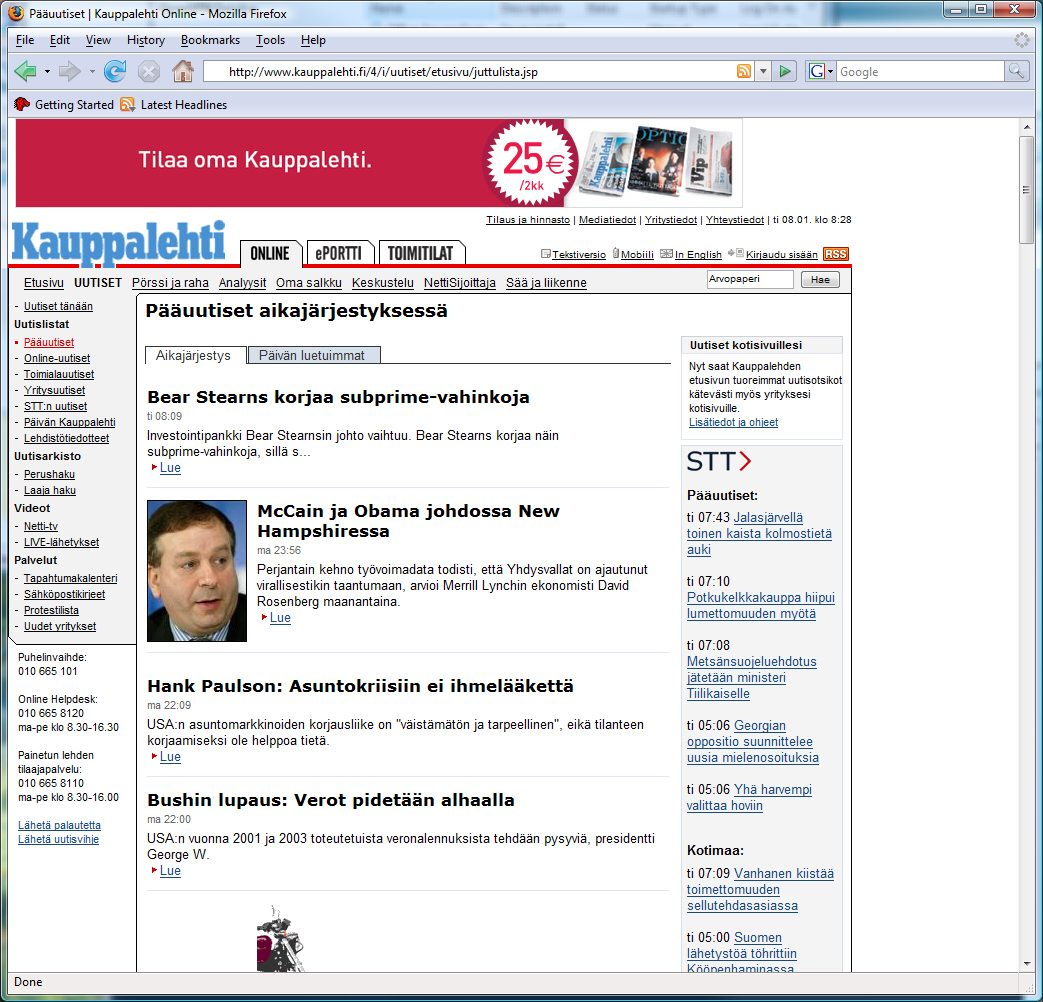This screenshot has height=1002, width=1043.
Task: Click the Arvopaperi search input field
Action: [749, 280]
